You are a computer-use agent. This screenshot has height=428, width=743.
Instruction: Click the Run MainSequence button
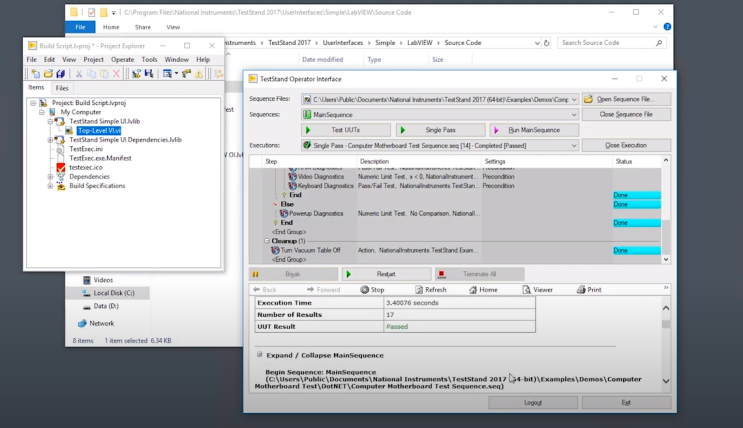pyautogui.click(x=534, y=130)
